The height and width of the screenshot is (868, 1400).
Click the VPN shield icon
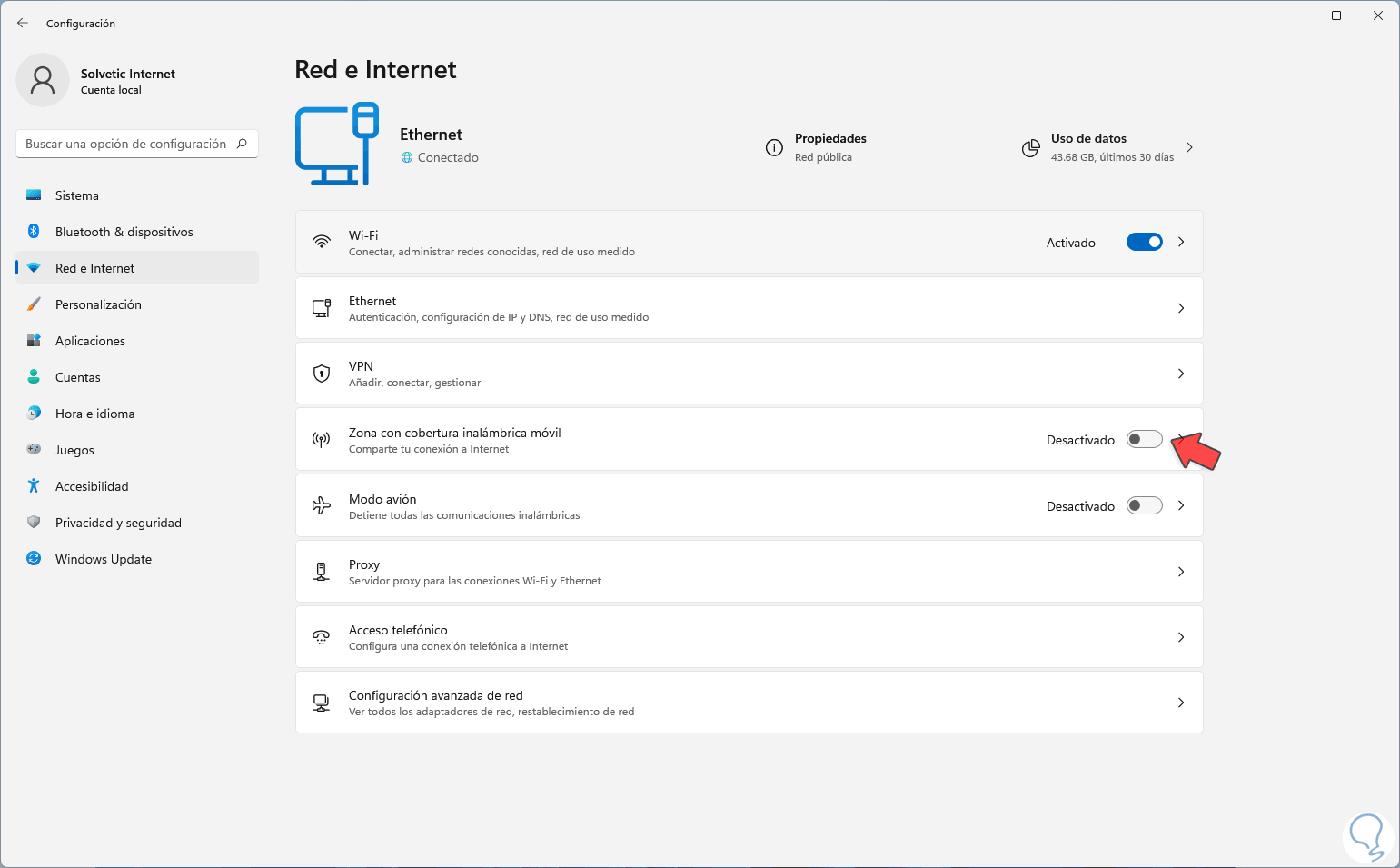coord(322,374)
